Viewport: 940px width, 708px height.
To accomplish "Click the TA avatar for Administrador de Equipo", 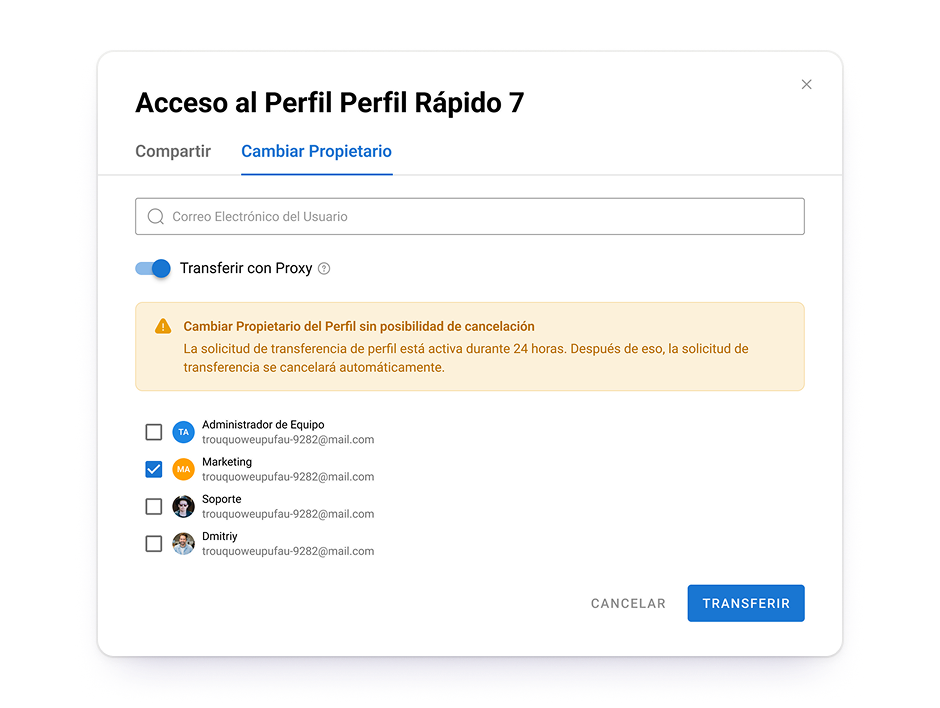I will tap(183, 432).
